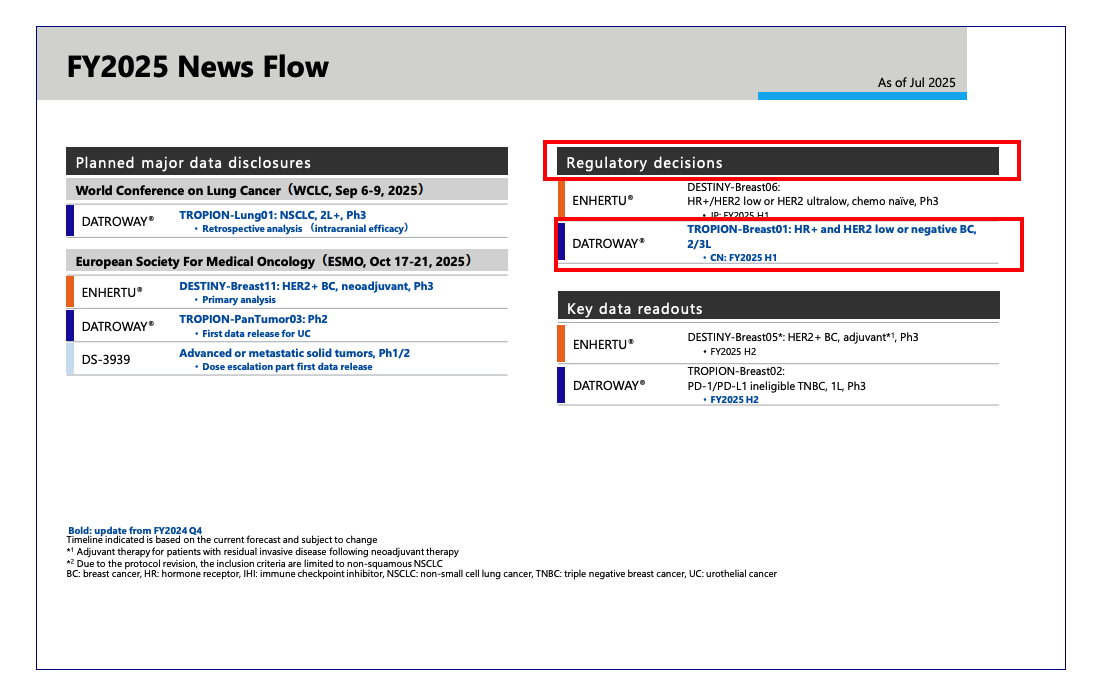The height and width of the screenshot is (700, 1100).
Task: Click the "DESTINY-Breast06:" study name
Action: tap(734, 187)
